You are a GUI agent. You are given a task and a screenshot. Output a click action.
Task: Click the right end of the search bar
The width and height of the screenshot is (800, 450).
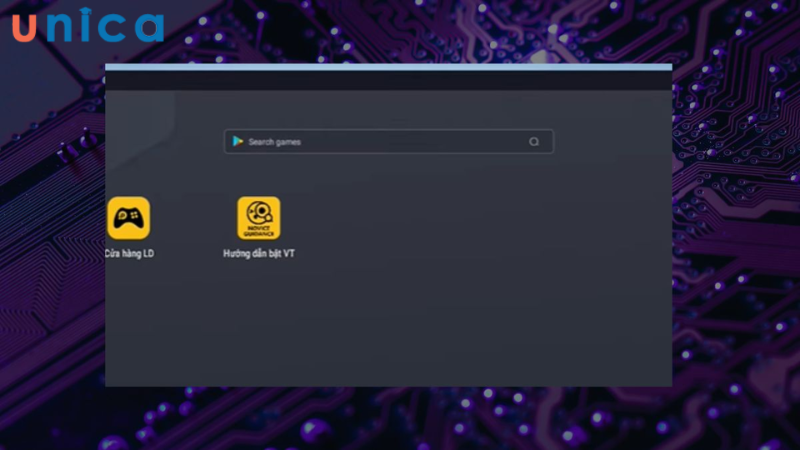[x=534, y=142]
